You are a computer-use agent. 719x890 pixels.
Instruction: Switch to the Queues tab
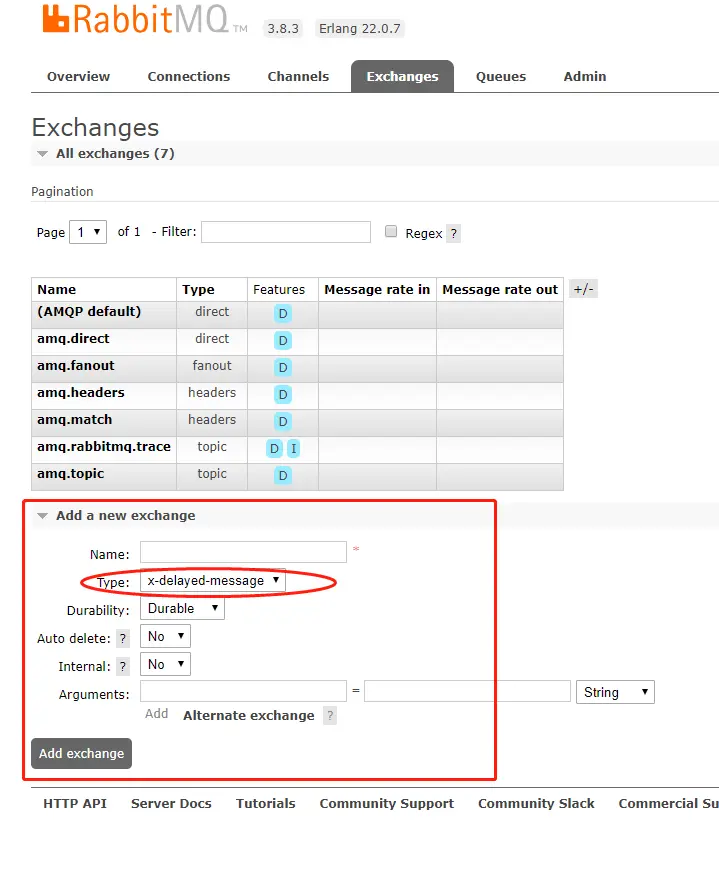[501, 77]
